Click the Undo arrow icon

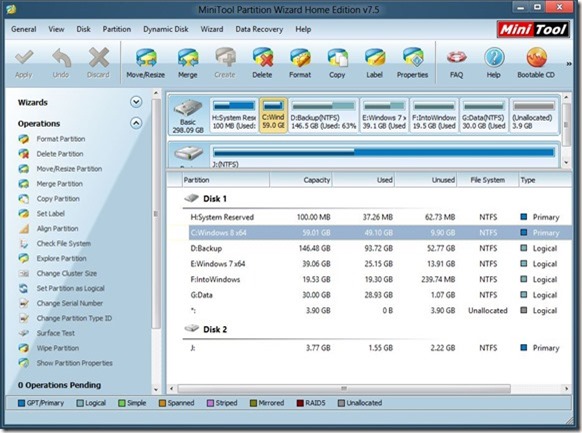pyautogui.click(x=61, y=58)
